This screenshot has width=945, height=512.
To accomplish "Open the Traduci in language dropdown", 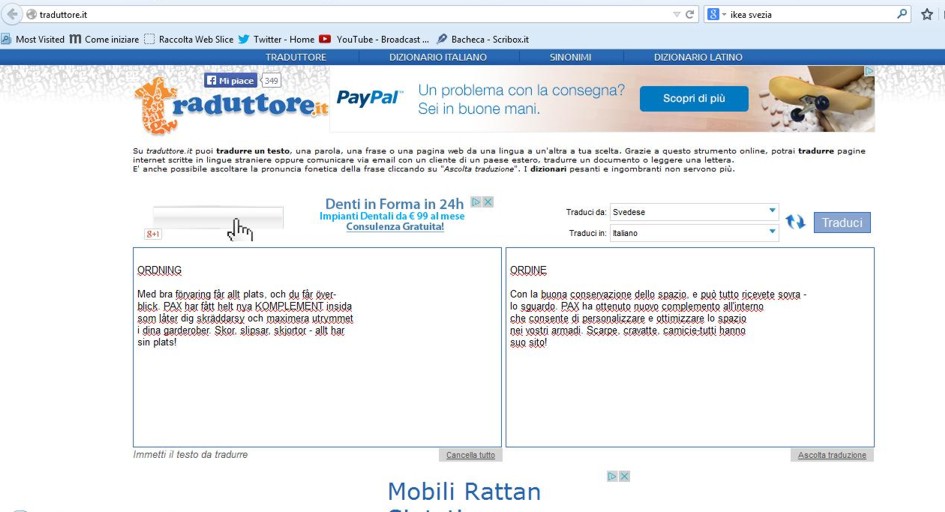I will [694, 233].
